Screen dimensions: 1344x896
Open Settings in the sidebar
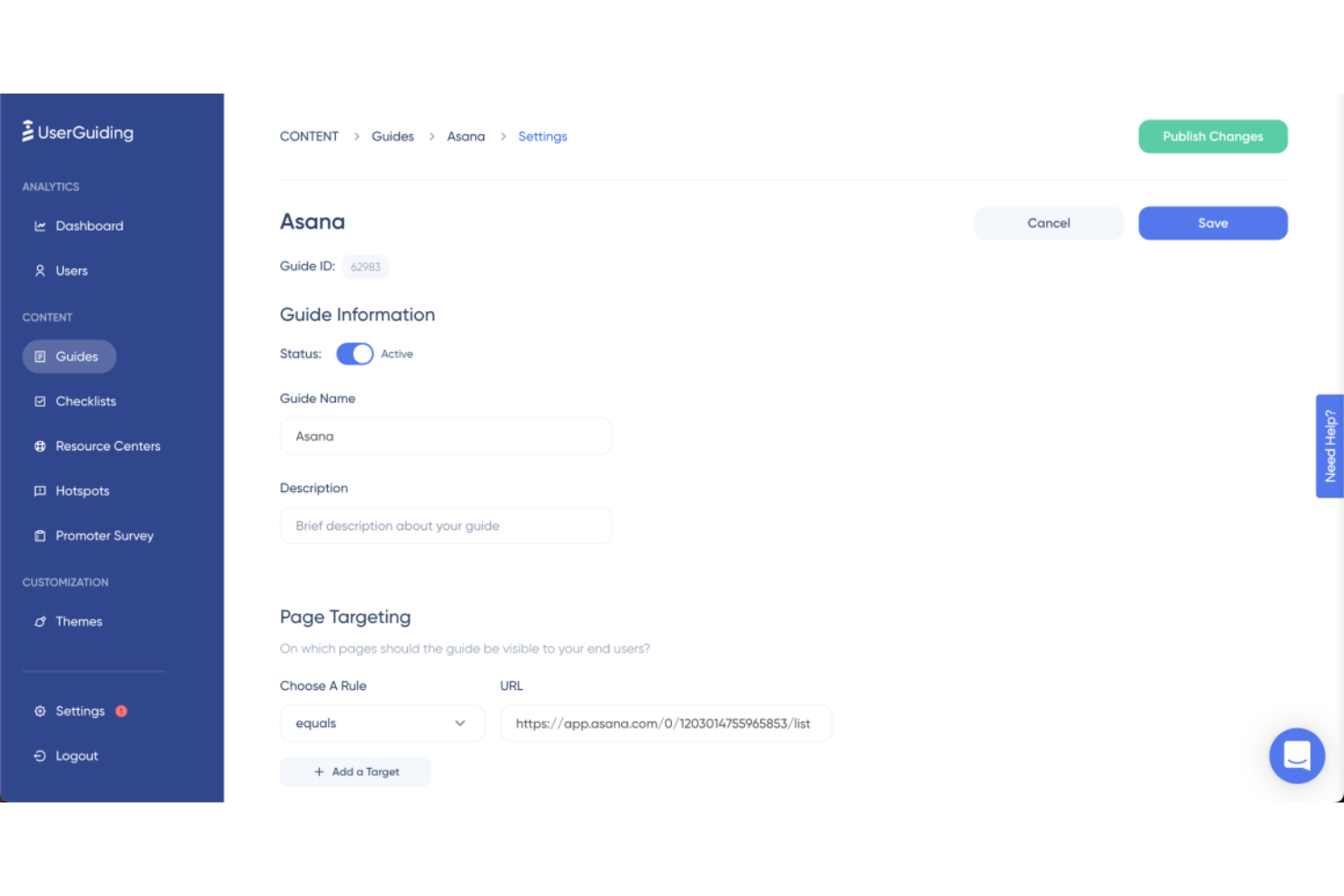pyautogui.click(x=80, y=711)
